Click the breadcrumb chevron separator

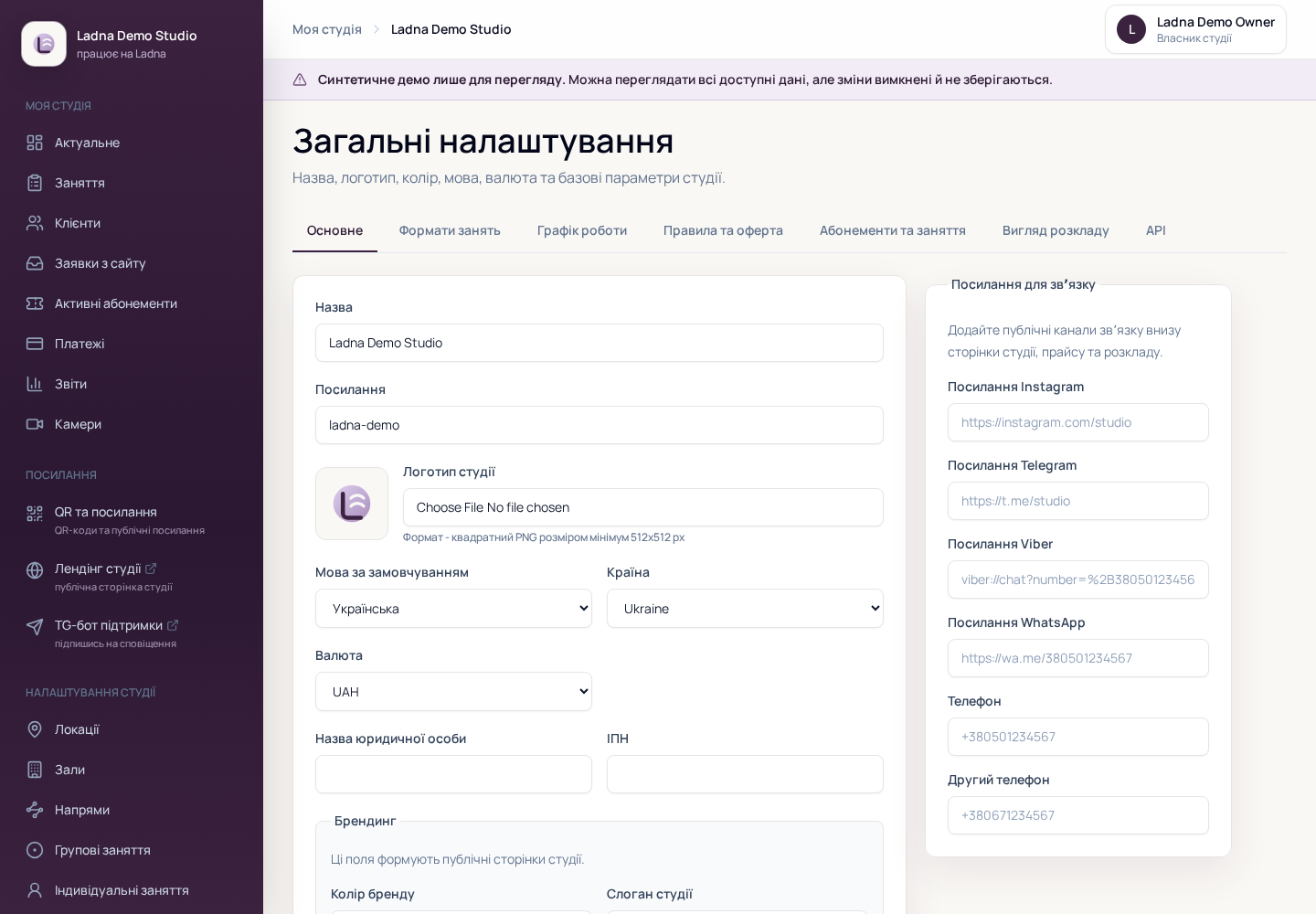(377, 29)
